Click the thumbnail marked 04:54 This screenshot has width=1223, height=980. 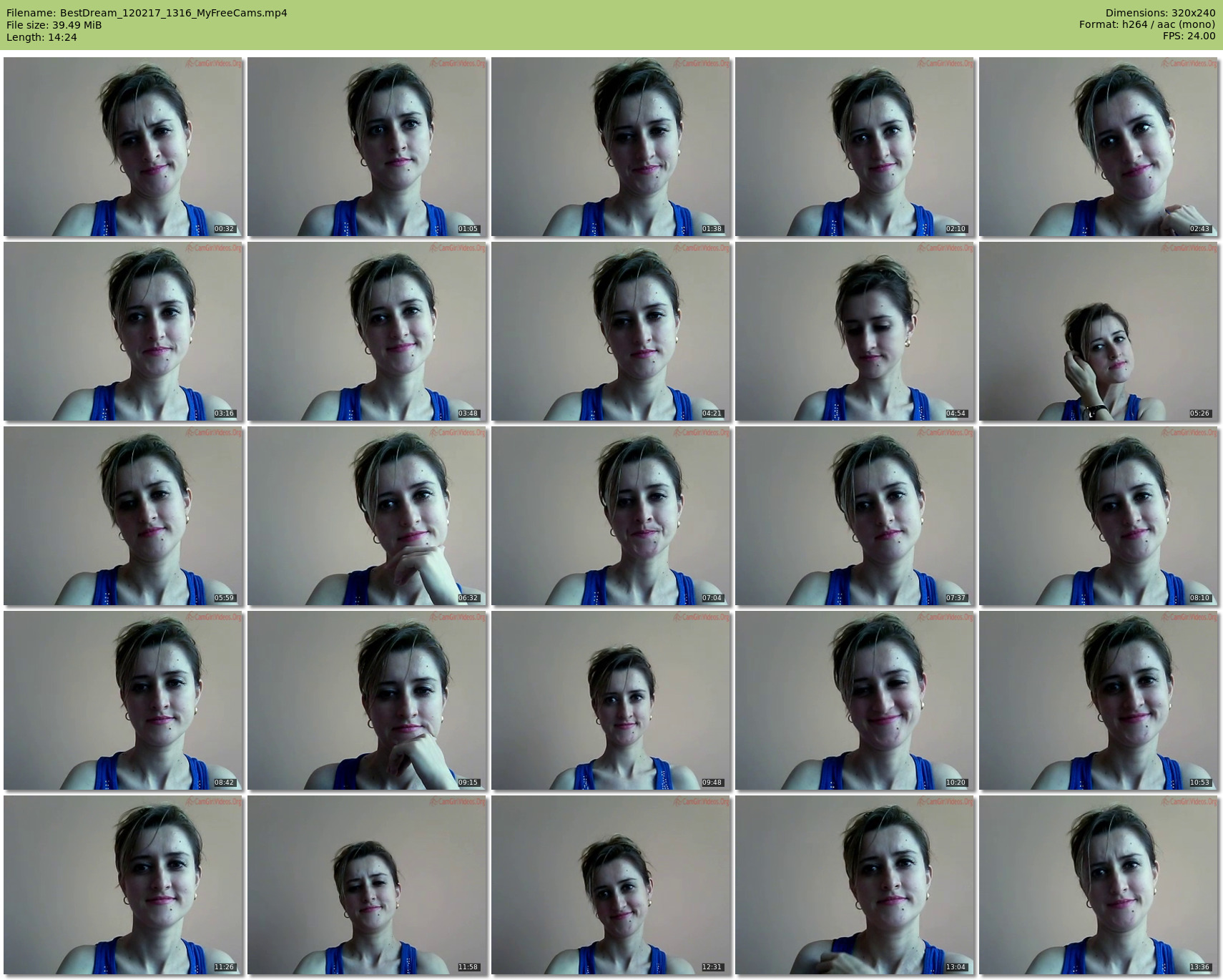[x=855, y=331]
